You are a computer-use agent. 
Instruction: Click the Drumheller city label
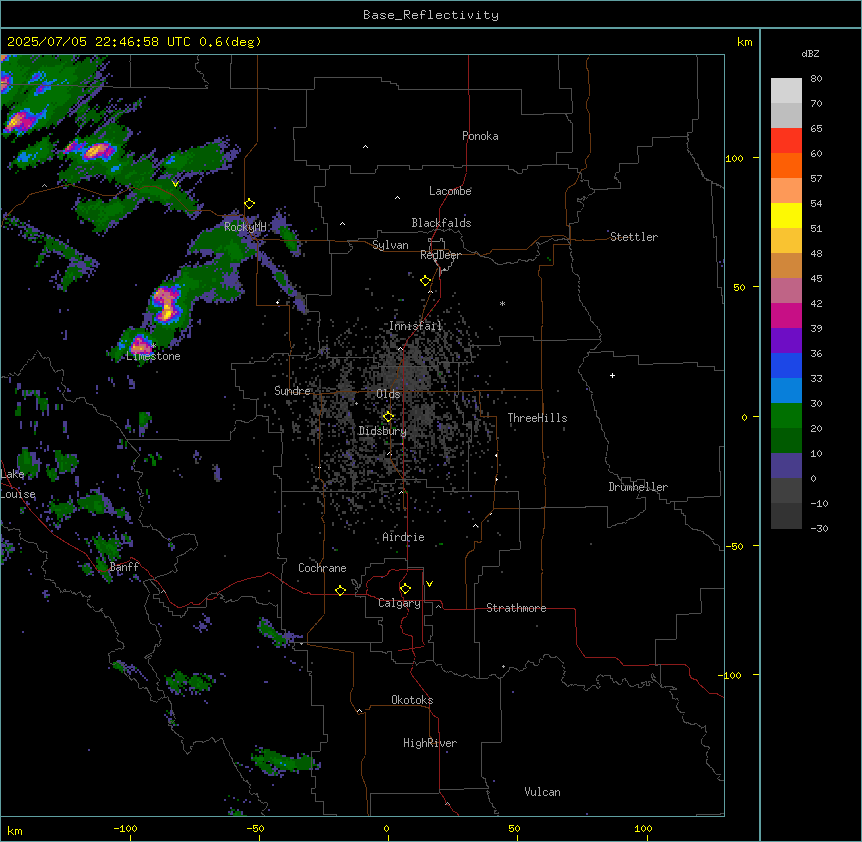click(x=638, y=487)
